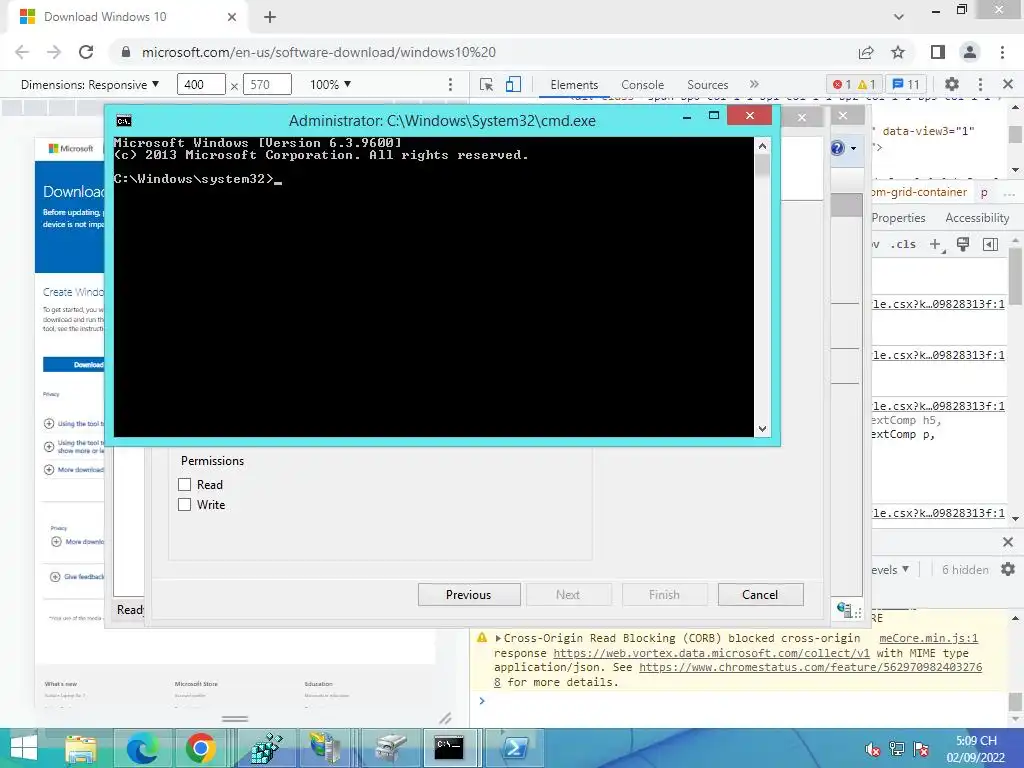Click the cmd window title icon
The height and width of the screenshot is (768, 1024).
(124, 121)
